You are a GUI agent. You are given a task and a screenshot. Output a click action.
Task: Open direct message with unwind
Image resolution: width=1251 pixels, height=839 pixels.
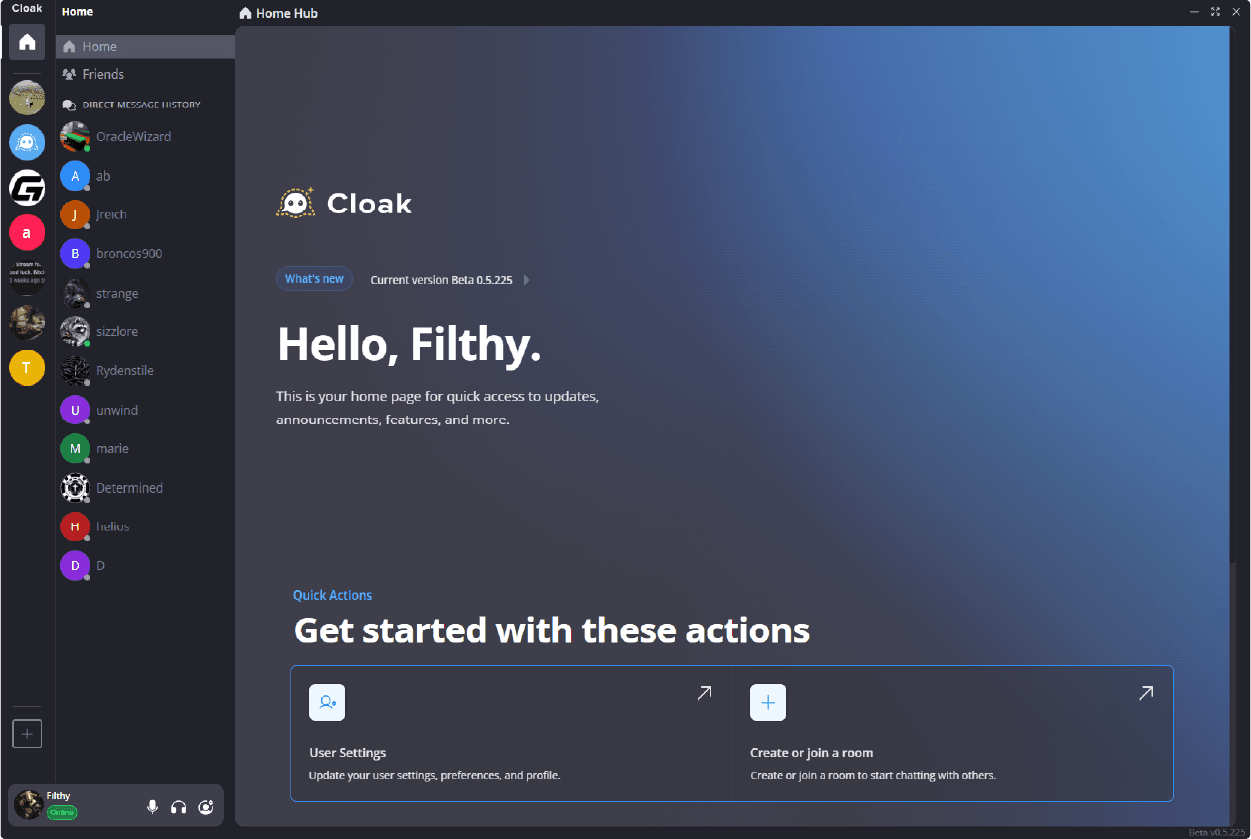145,410
